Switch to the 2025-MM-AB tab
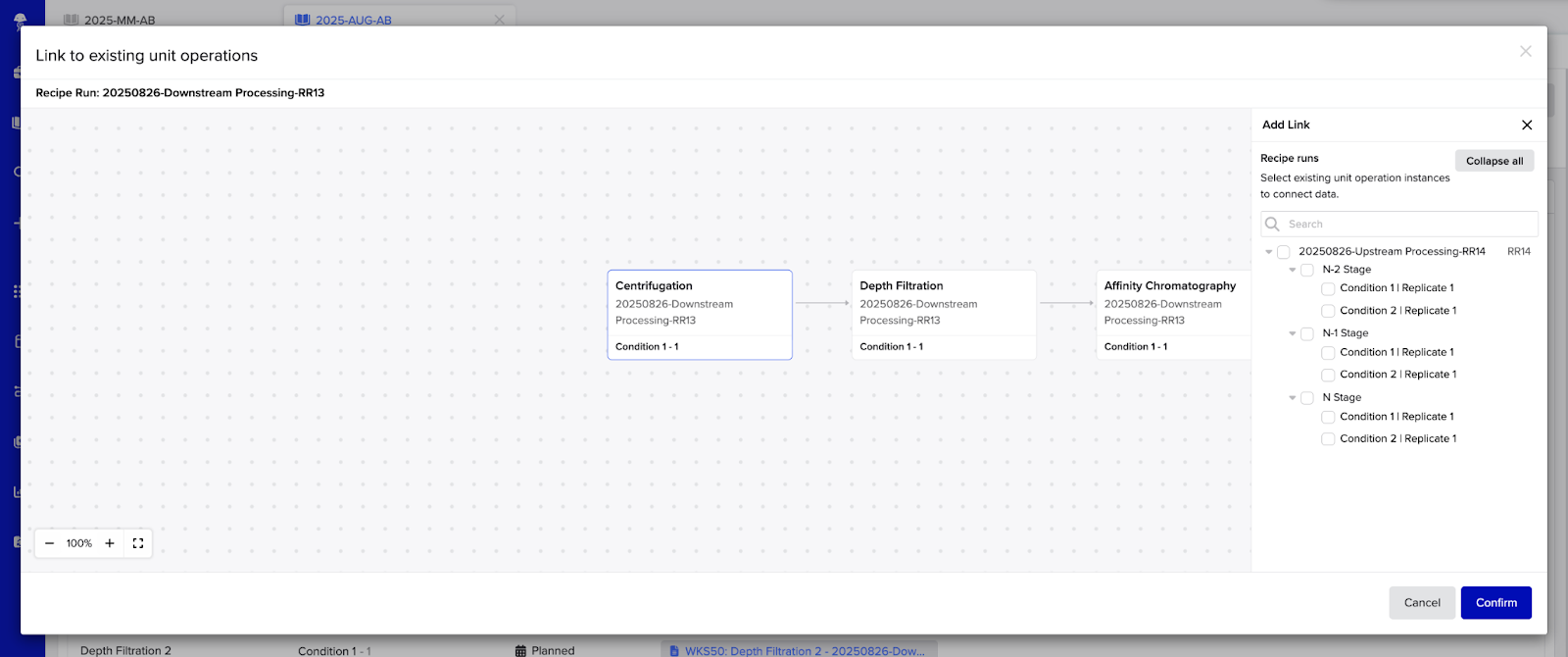Screen dimensions: 1568x657 coord(119,20)
